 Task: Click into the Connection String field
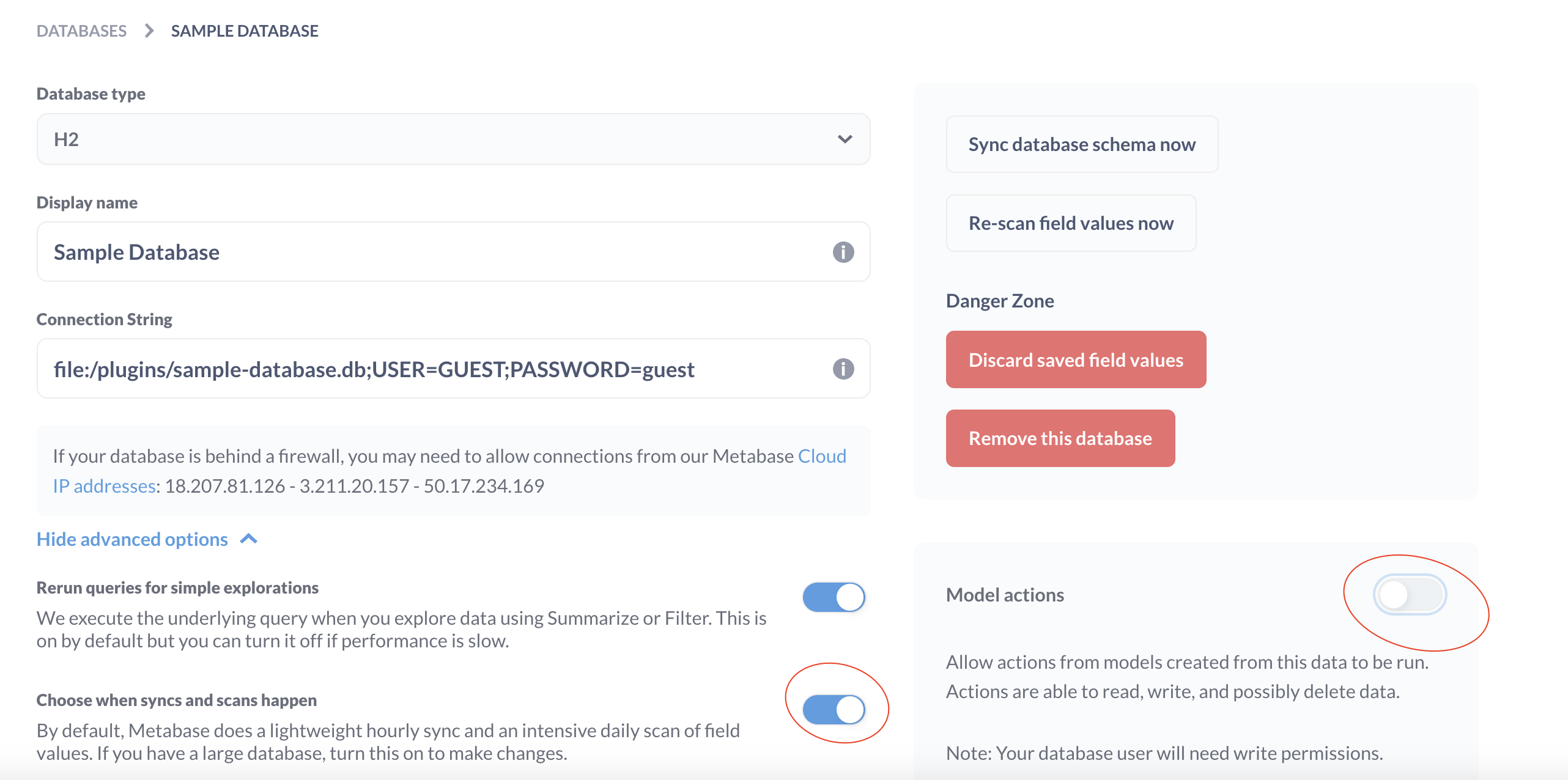(428, 369)
